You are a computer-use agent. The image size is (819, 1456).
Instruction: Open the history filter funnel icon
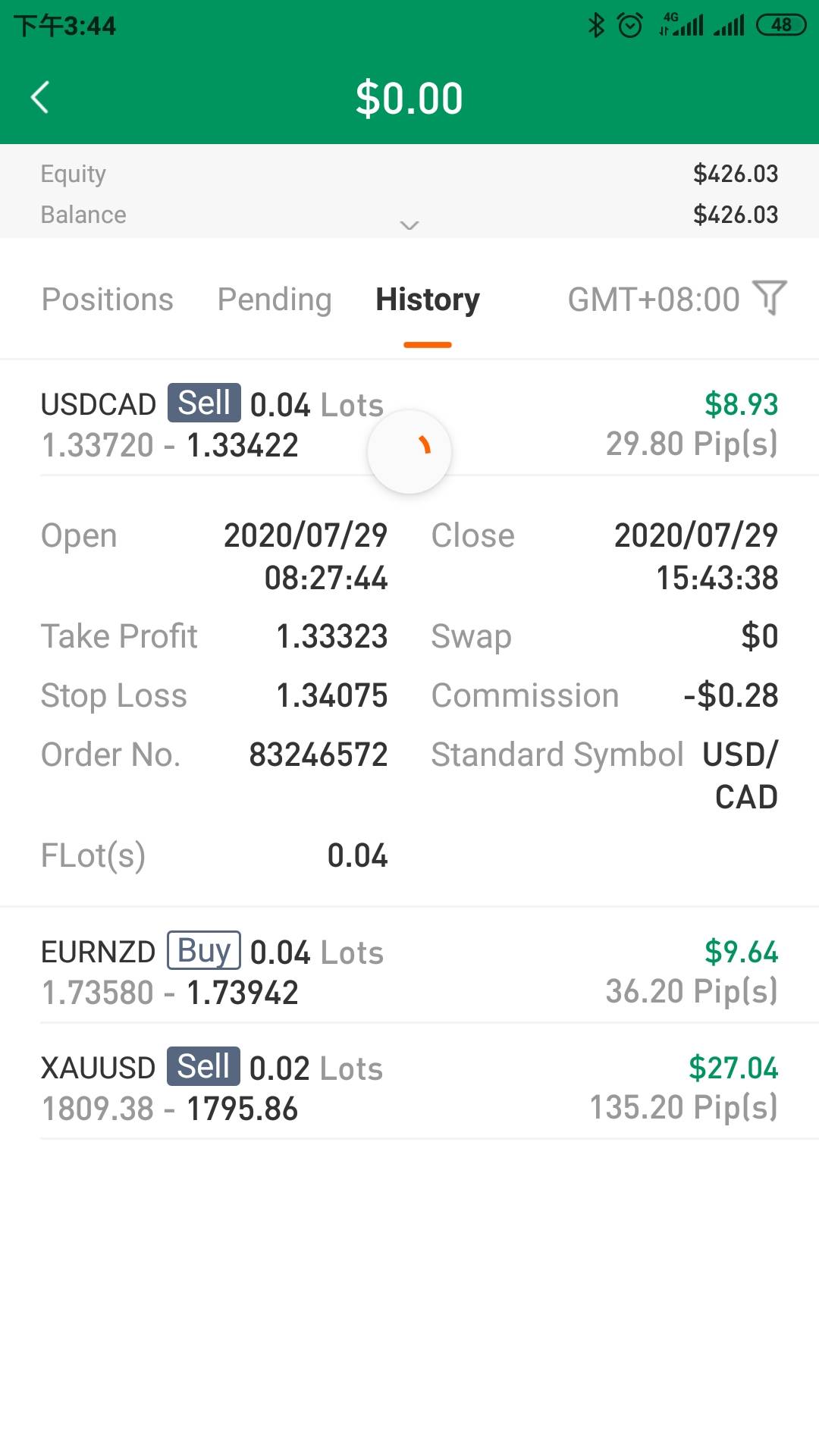770,297
